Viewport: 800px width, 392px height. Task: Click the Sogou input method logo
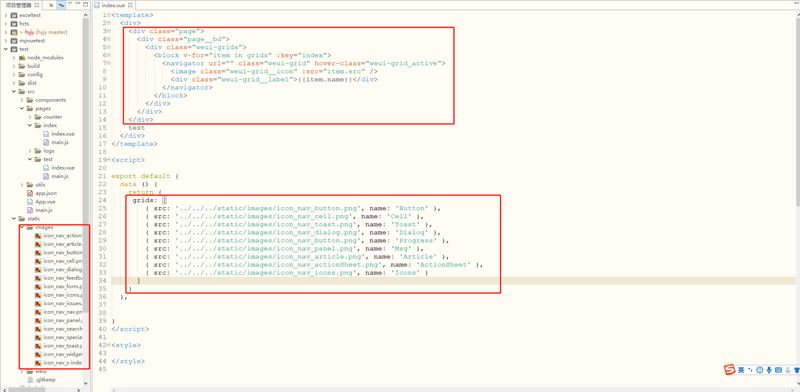pyautogui.click(x=730, y=369)
